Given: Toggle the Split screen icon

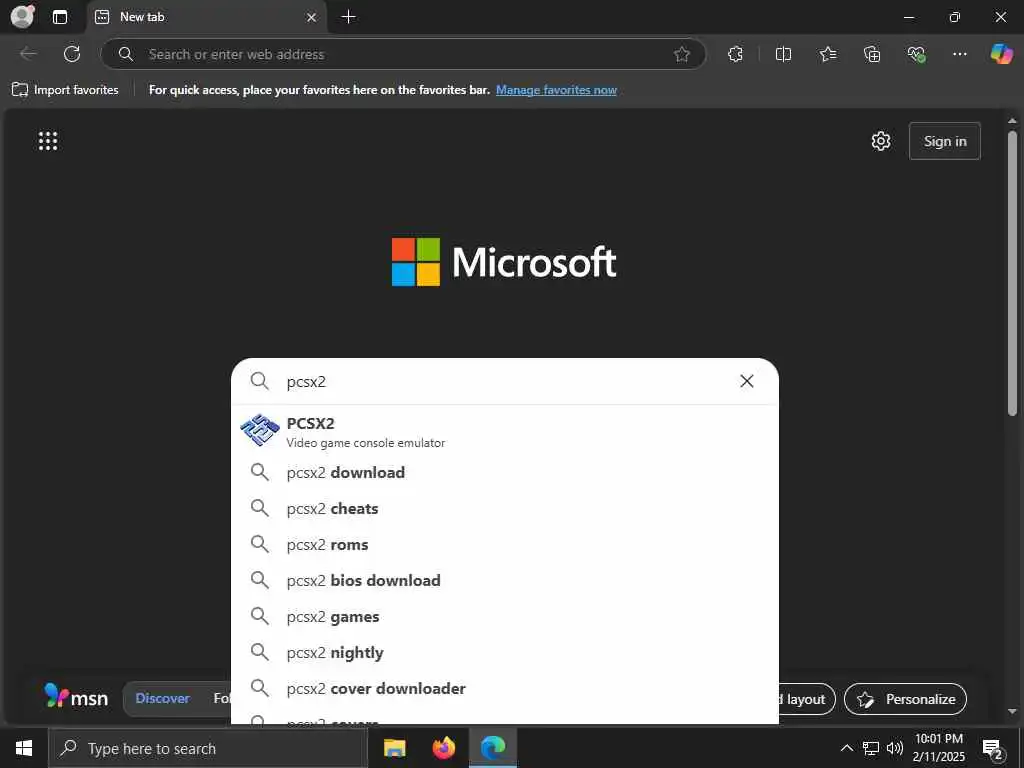Looking at the screenshot, I should pyautogui.click(x=783, y=54).
